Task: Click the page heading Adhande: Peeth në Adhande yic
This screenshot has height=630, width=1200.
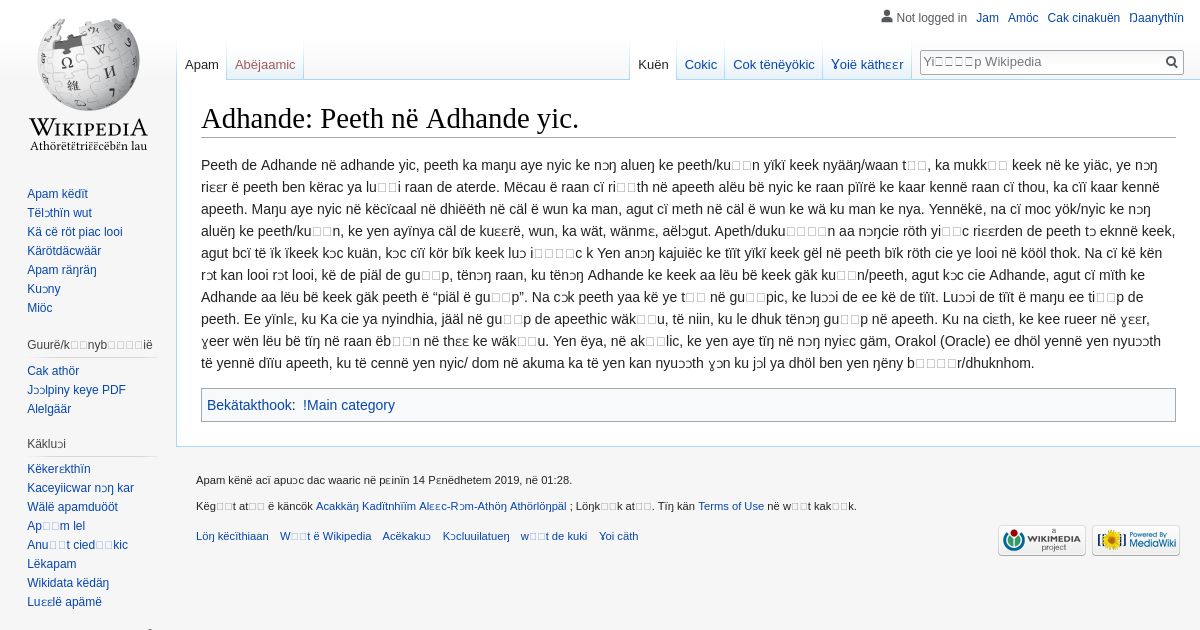Action: tap(390, 119)
